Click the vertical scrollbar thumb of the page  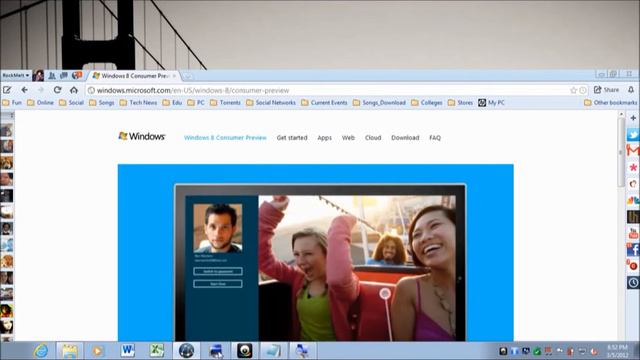(621, 152)
